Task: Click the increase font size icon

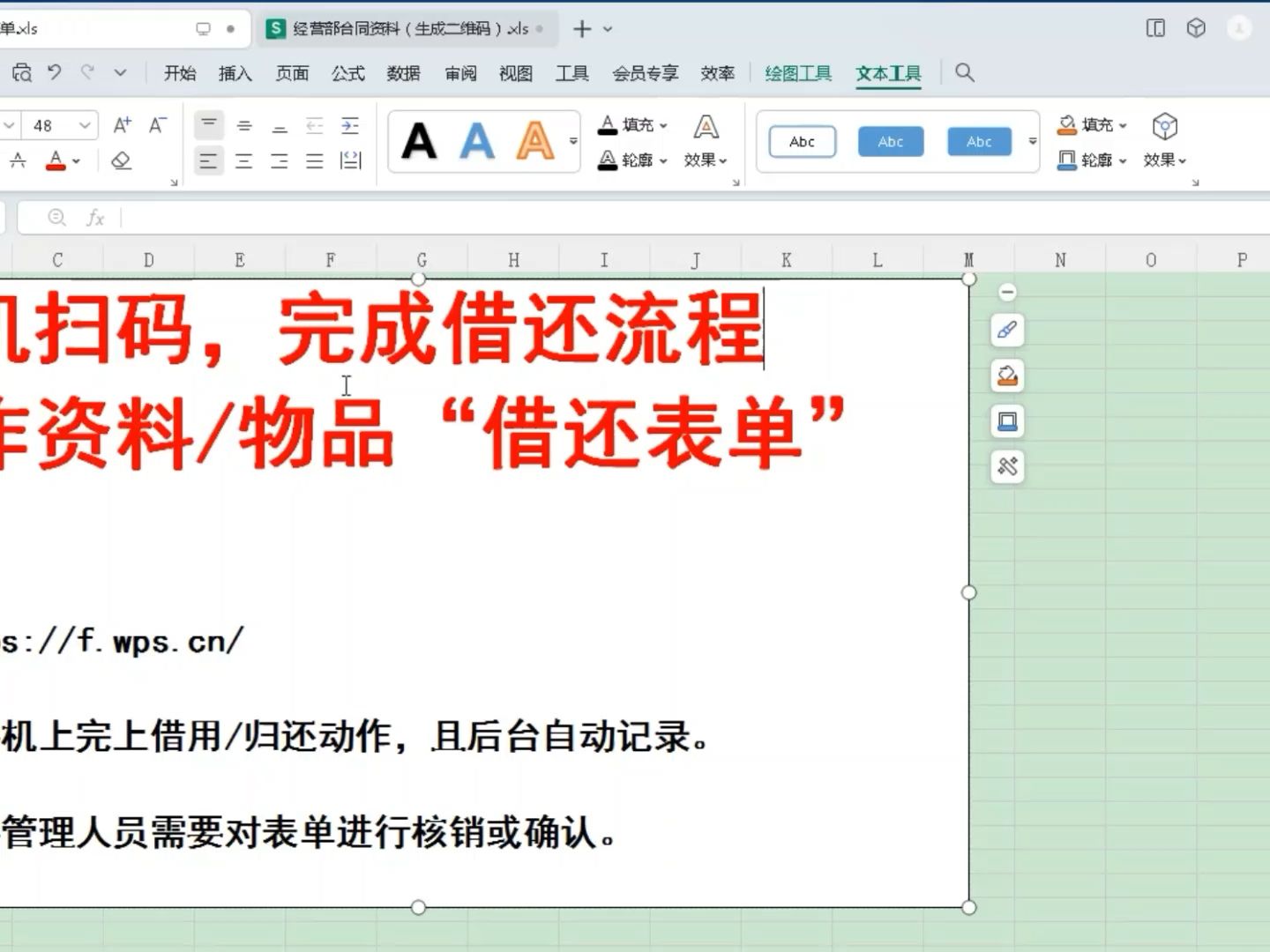Action: 122,123
